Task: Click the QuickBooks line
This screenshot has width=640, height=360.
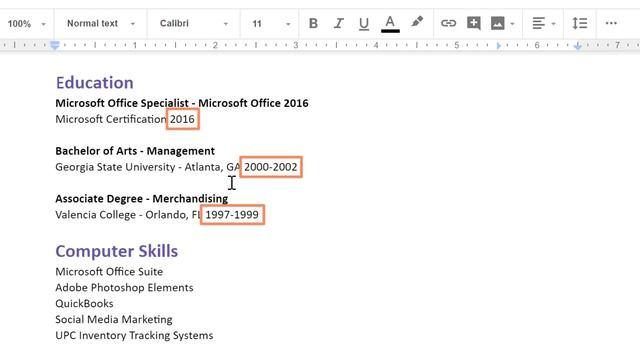Action: pos(84,303)
